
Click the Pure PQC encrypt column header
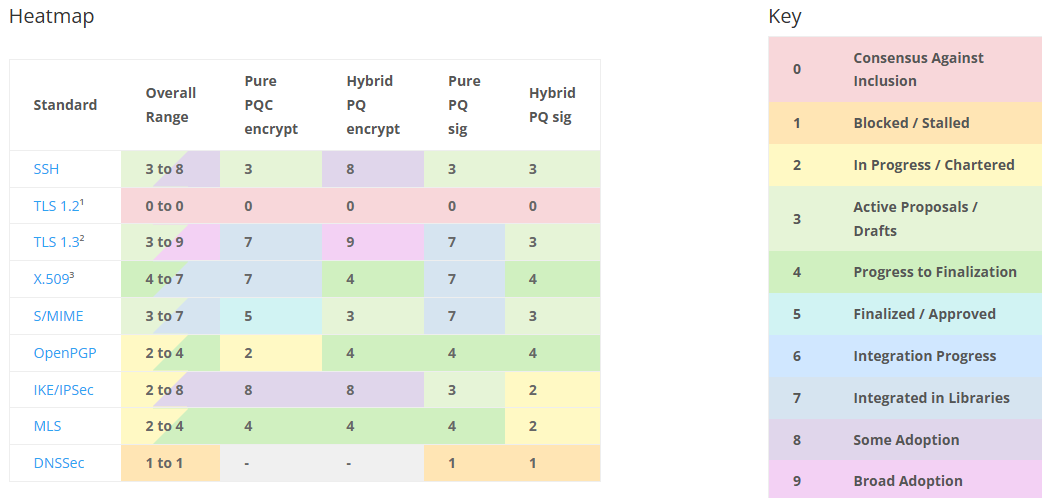click(270, 105)
